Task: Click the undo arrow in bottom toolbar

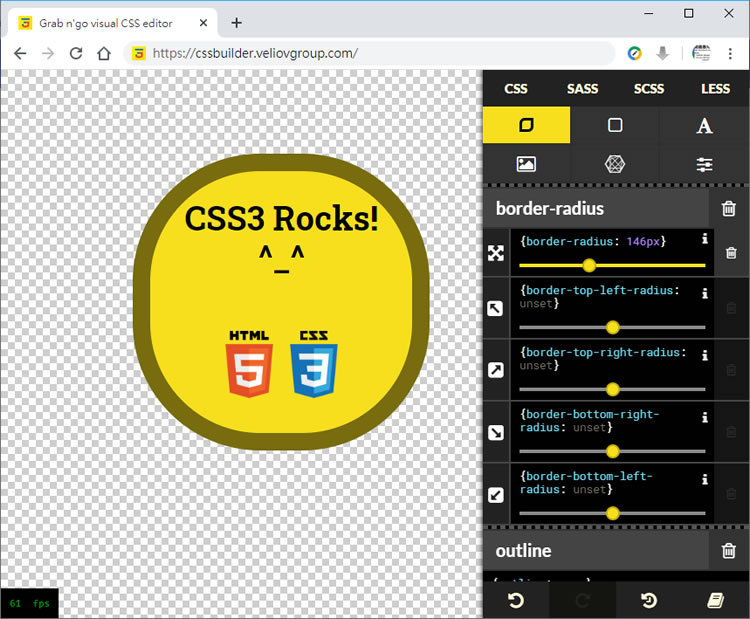Action: pyautogui.click(x=516, y=600)
